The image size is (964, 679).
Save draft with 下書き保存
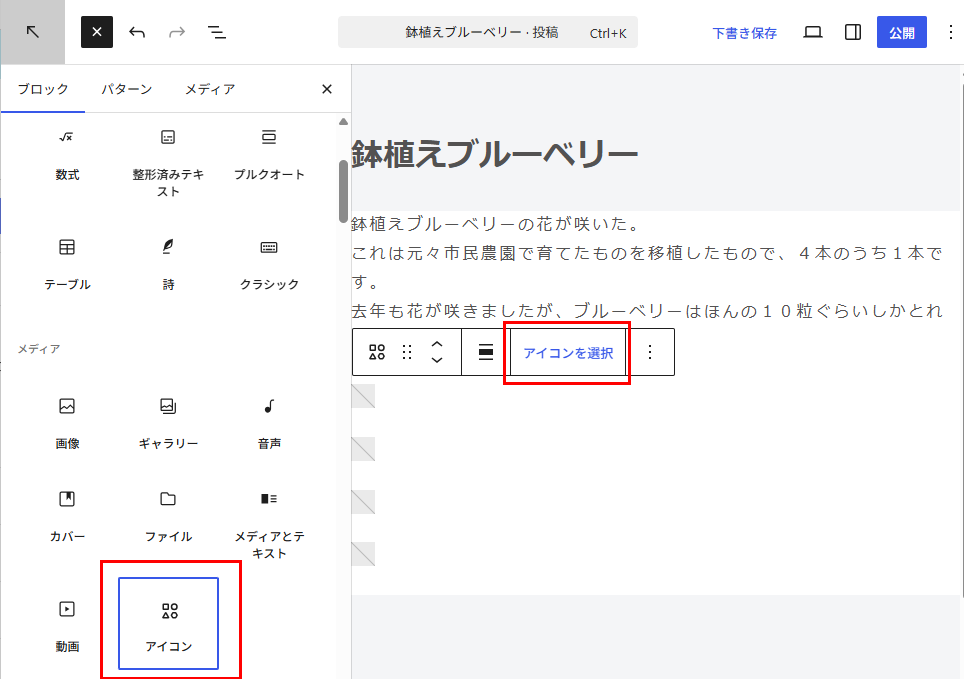pos(744,33)
